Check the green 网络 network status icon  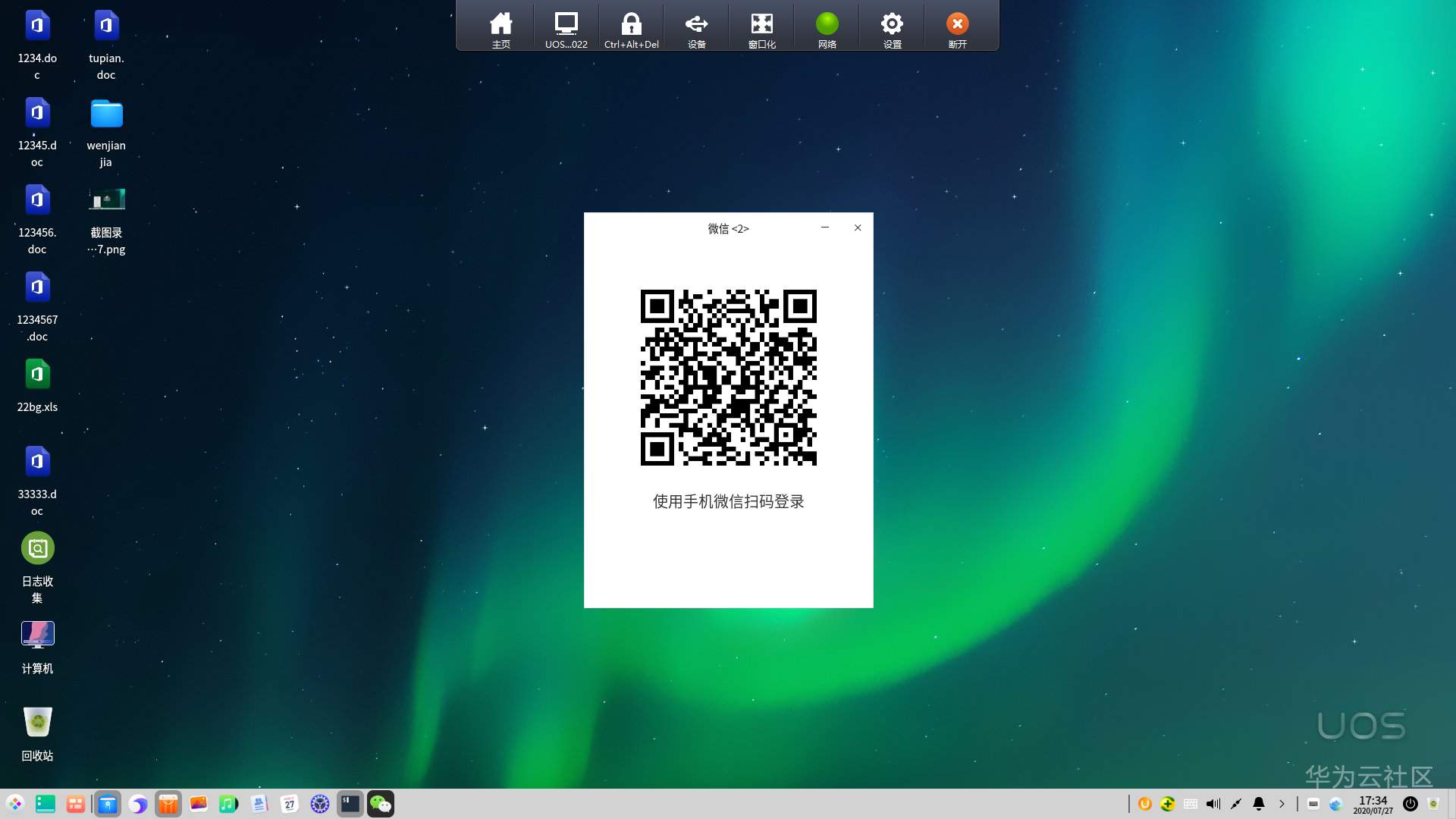(x=827, y=29)
